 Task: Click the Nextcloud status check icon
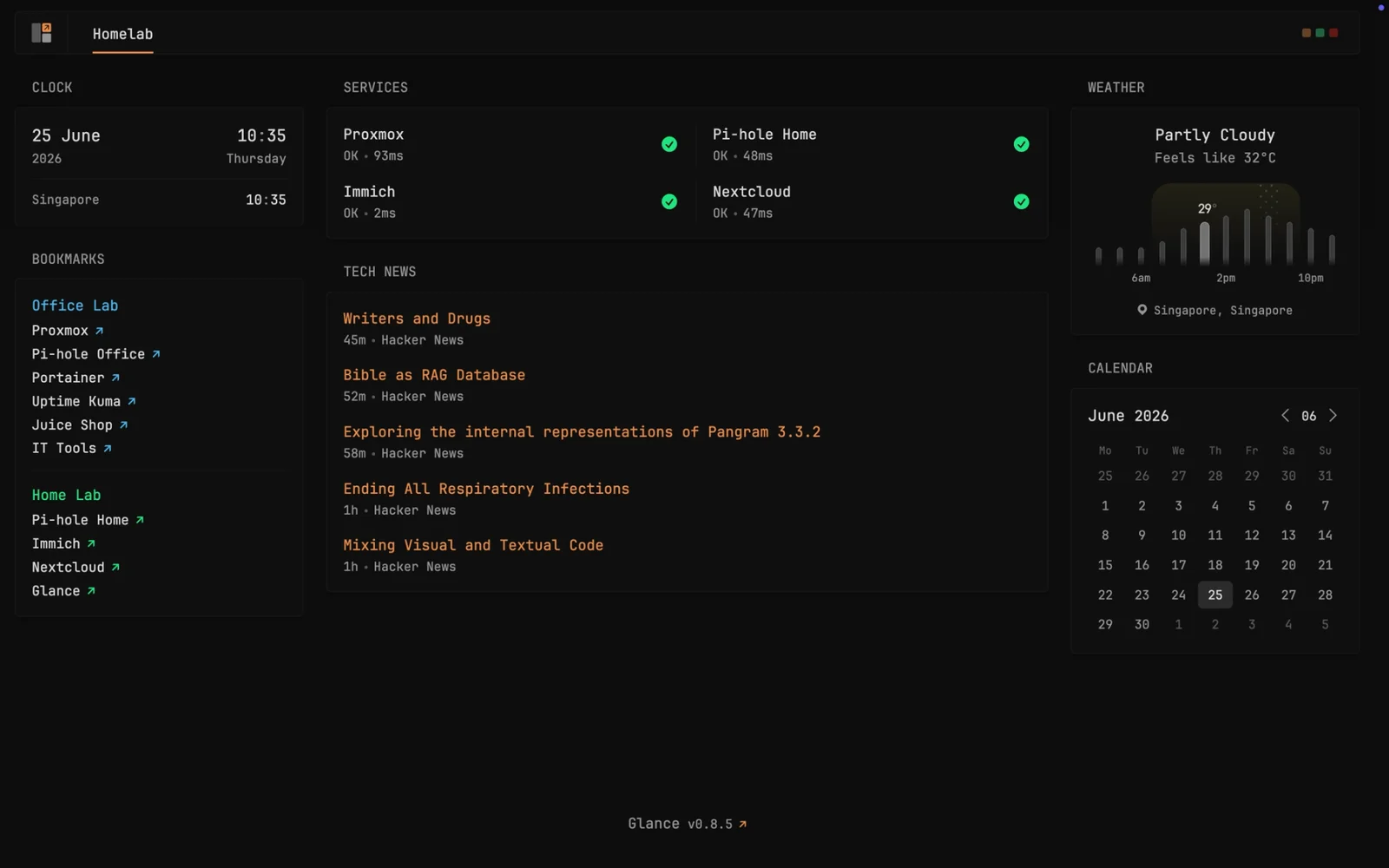[1022, 201]
